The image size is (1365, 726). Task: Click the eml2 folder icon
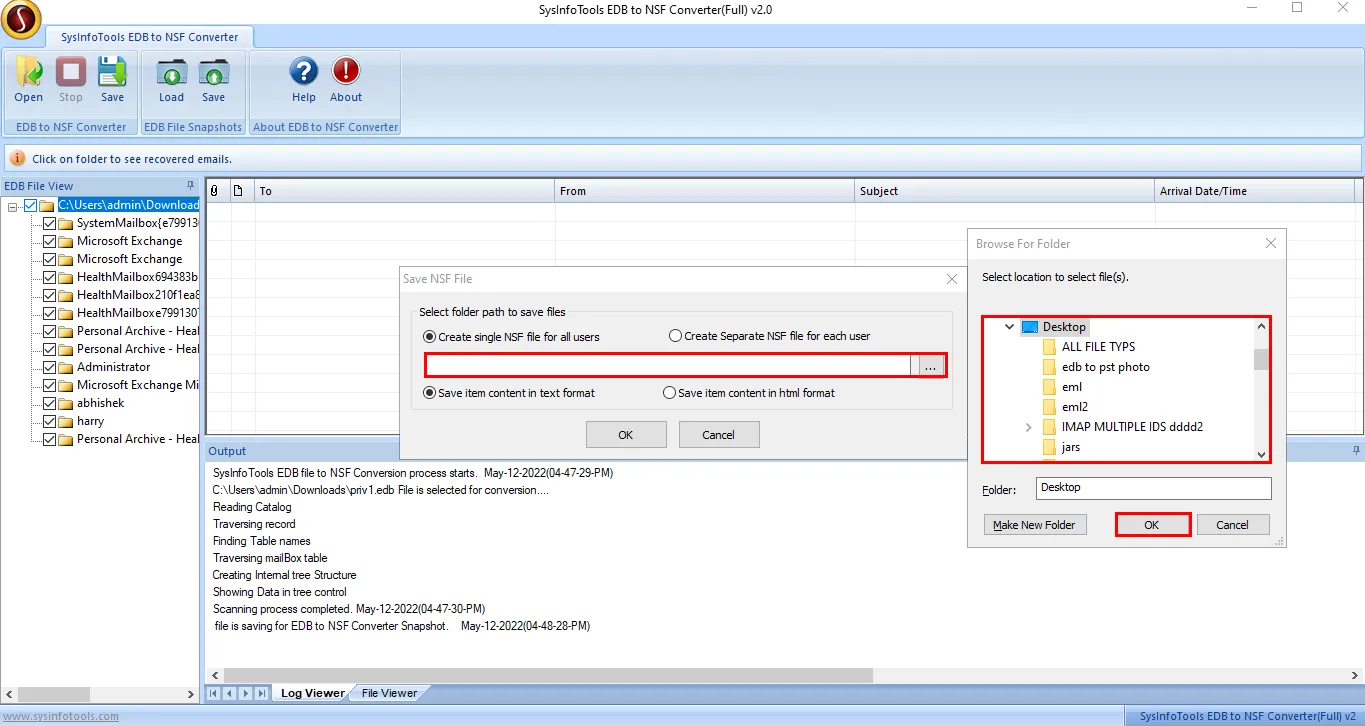pyautogui.click(x=1049, y=407)
